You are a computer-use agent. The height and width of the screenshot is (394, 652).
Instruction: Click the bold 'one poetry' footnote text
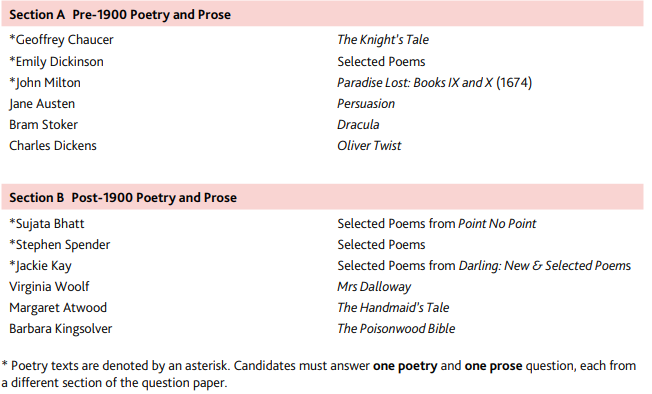405,366
